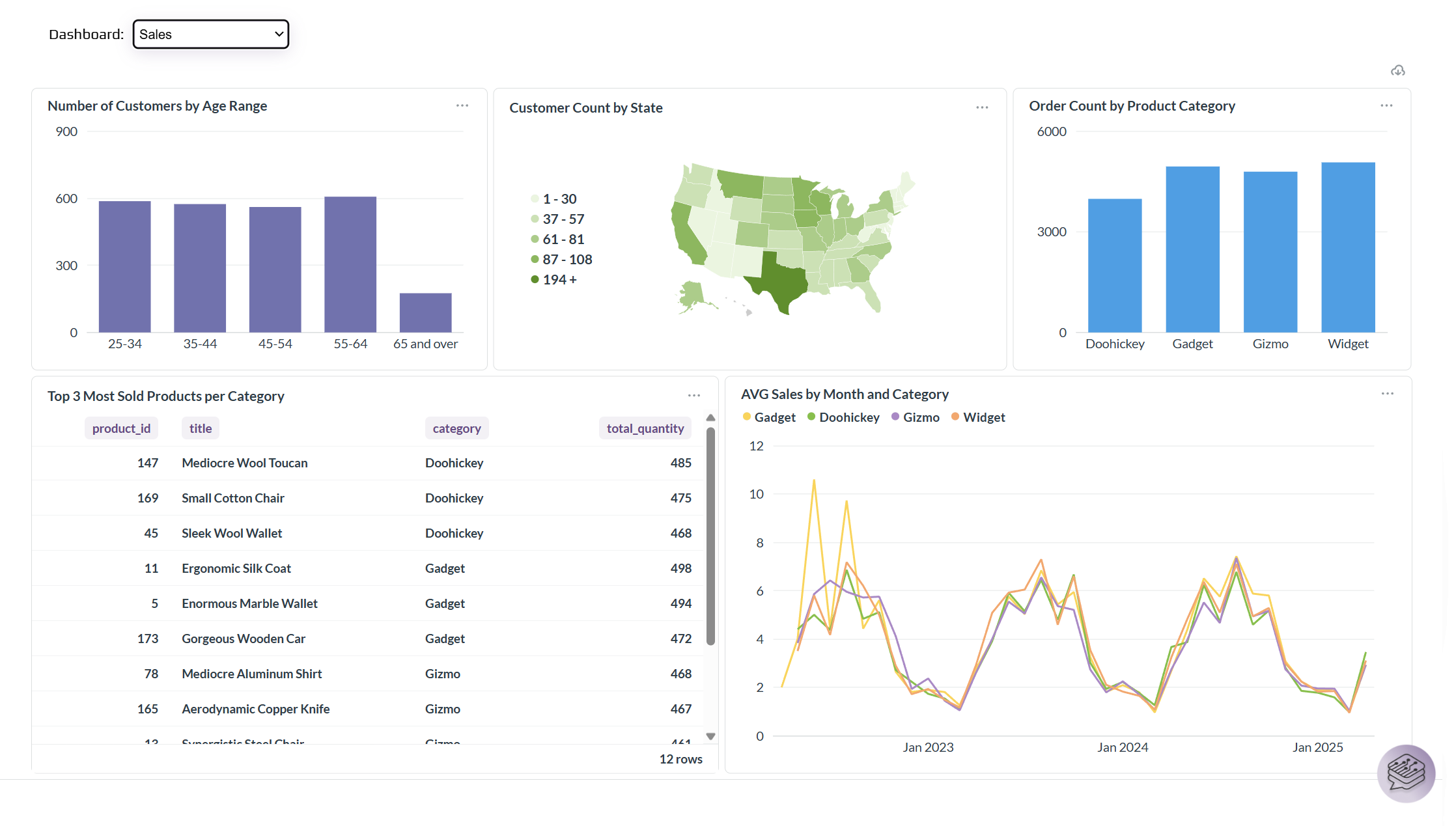Toggle Gizmo visibility in AVG Sales legend
This screenshot has height=826, width=1456.
coord(920,417)
